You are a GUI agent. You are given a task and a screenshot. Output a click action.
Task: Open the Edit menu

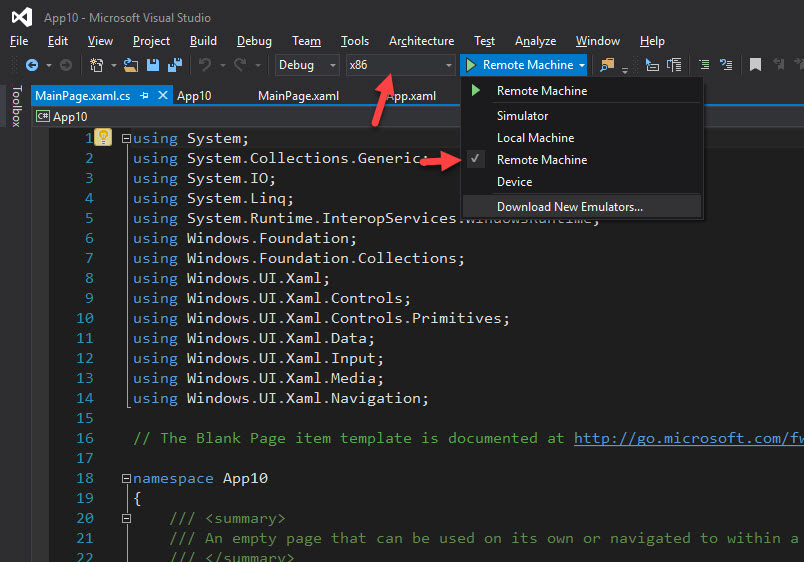point(57,41)
